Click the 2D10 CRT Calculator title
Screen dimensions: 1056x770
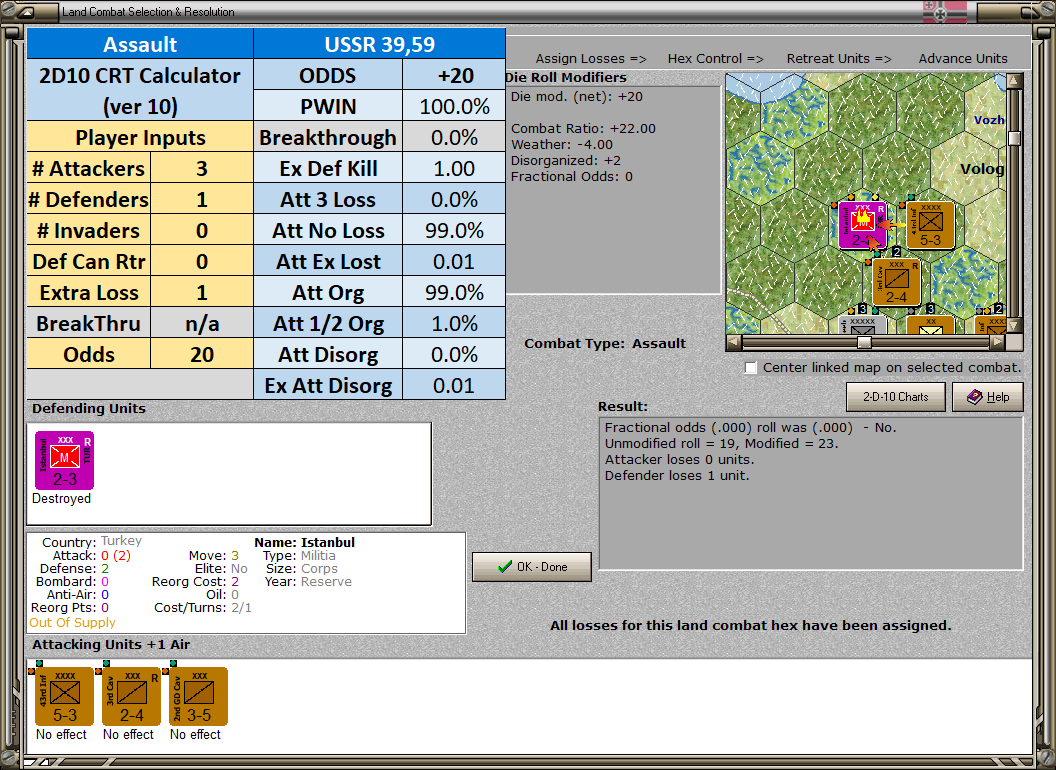click(x=140, y=91)
